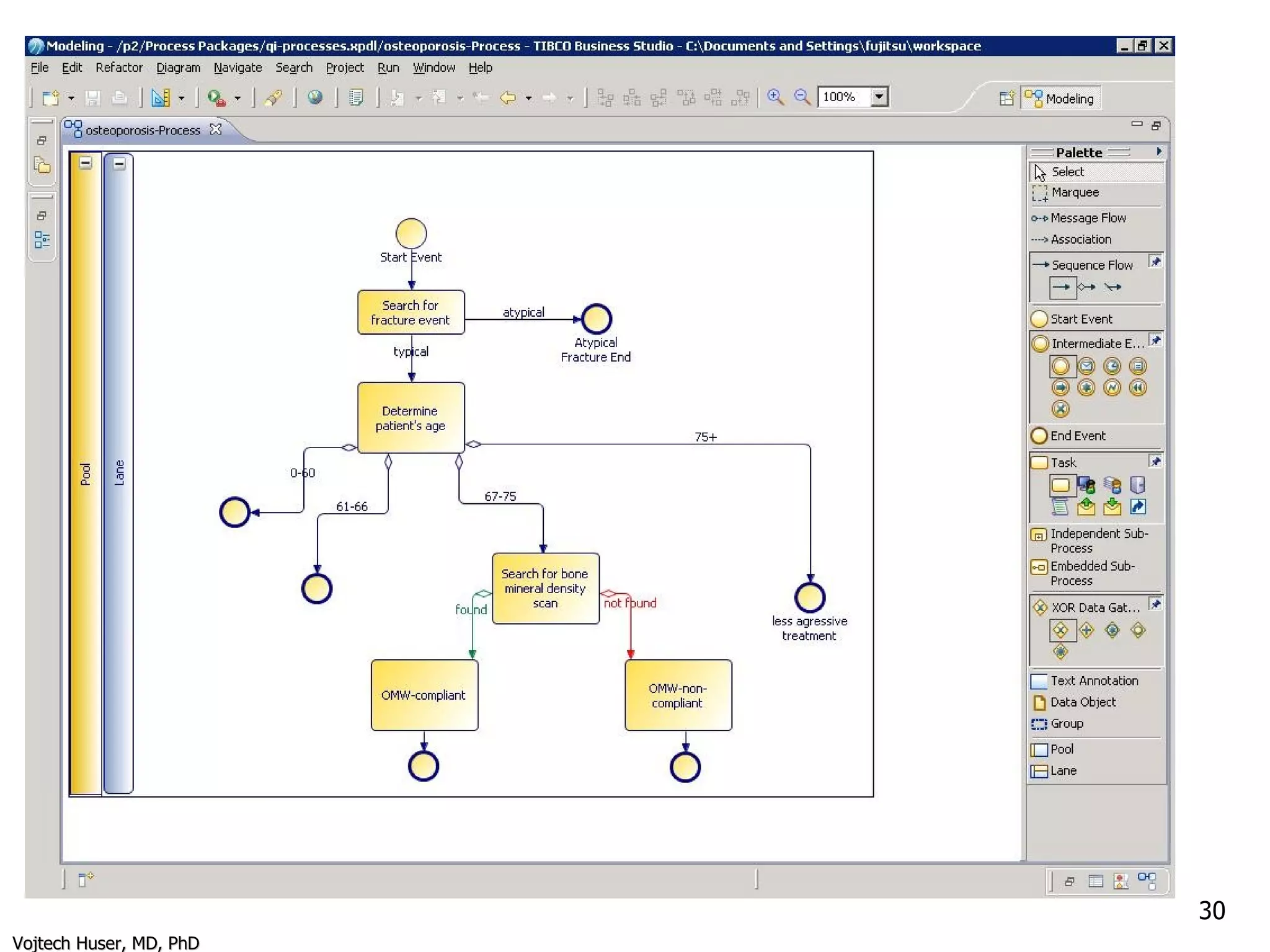
Task: Close the osteoporosis-Process editor tab
Action: pyautogui.click(x=216, y=130)
